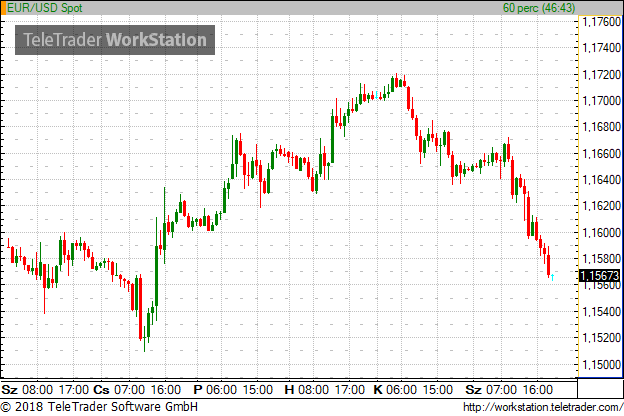Click the H 08:00 time axis label
This screenshot has width=624, height=416.
click(x=306, y=389)
